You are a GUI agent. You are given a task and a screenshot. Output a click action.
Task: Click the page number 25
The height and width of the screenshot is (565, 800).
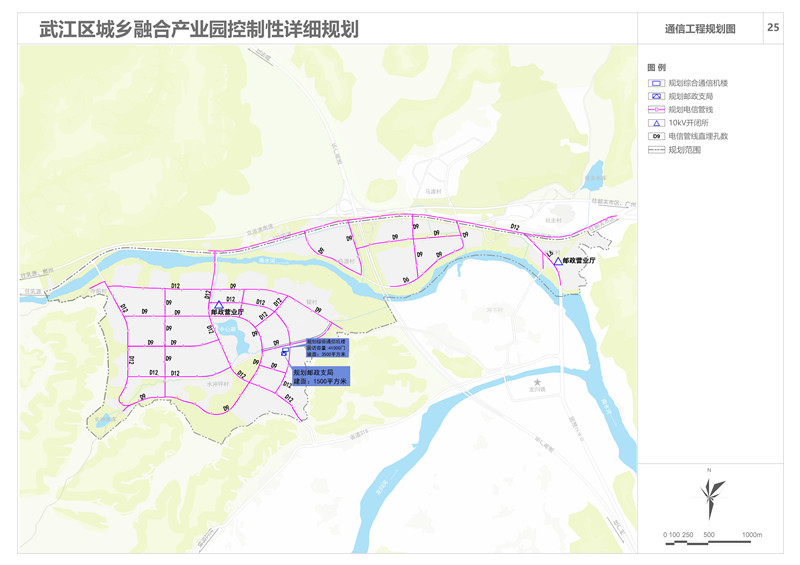[773, 27]
